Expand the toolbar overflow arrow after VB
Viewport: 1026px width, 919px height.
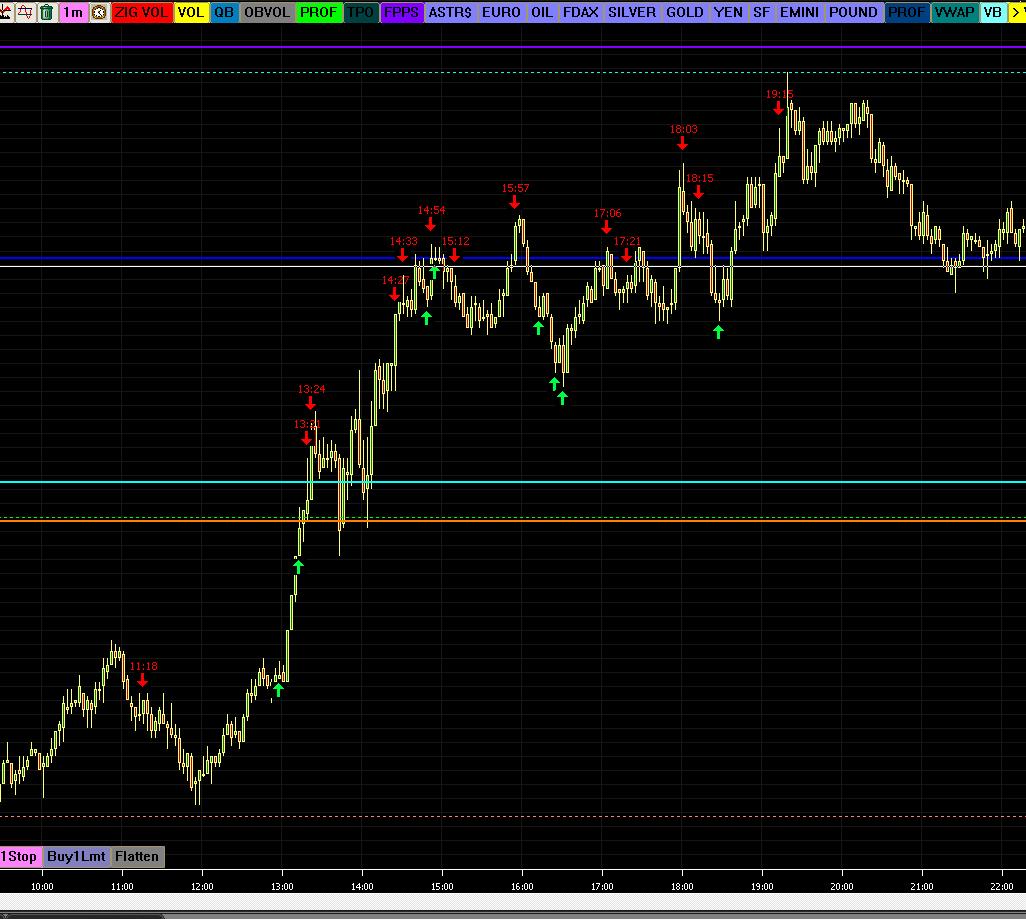tap(1016, 12)
